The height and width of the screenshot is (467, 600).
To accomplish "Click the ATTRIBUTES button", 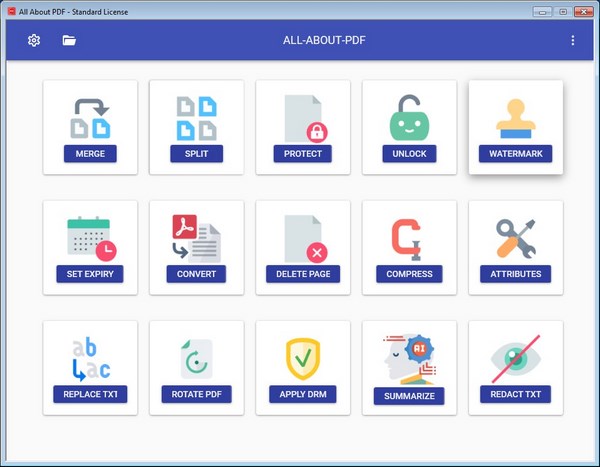I will coord(515,274).
